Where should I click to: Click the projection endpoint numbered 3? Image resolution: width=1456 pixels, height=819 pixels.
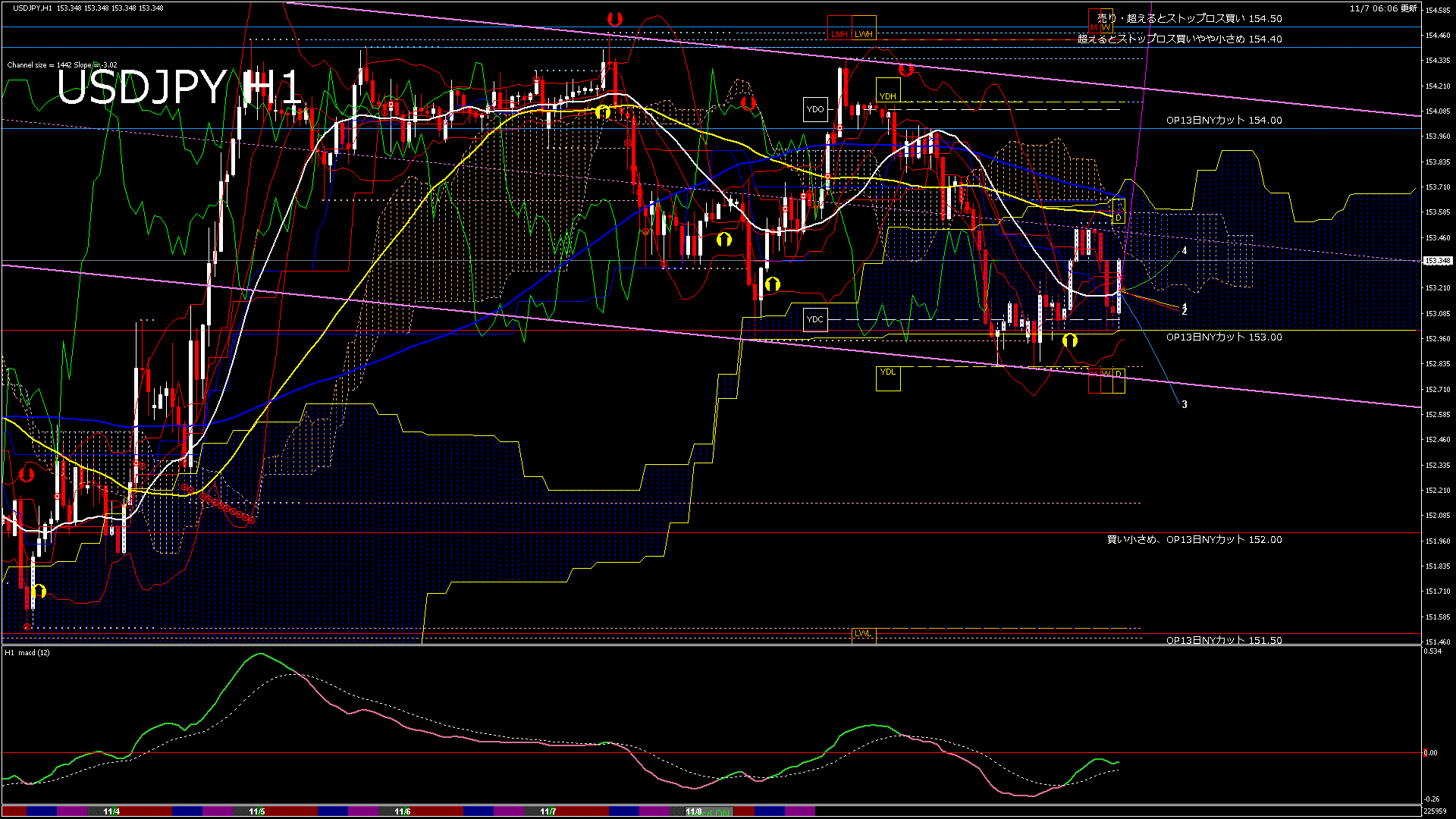point(1185,405)
